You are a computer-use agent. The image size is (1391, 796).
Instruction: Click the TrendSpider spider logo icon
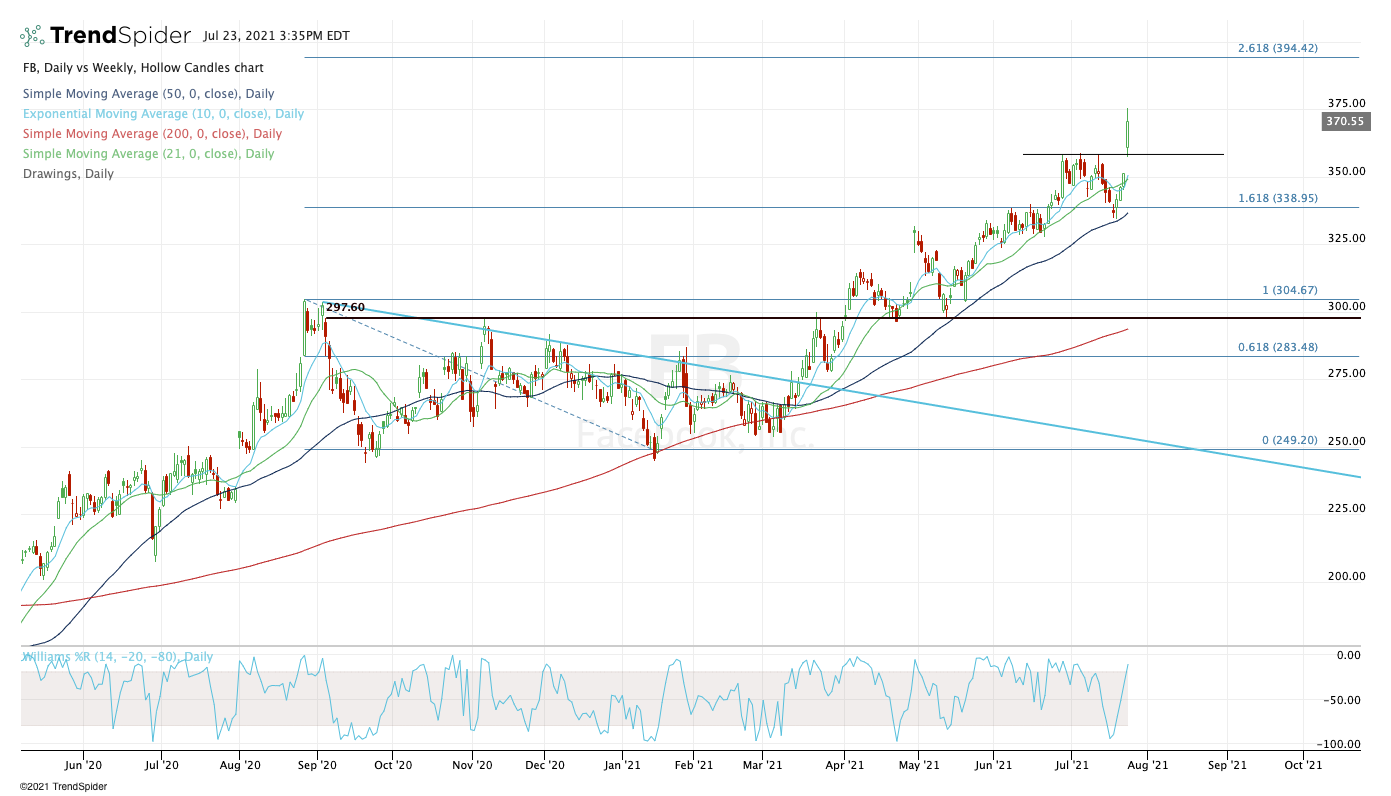[32, 36]
